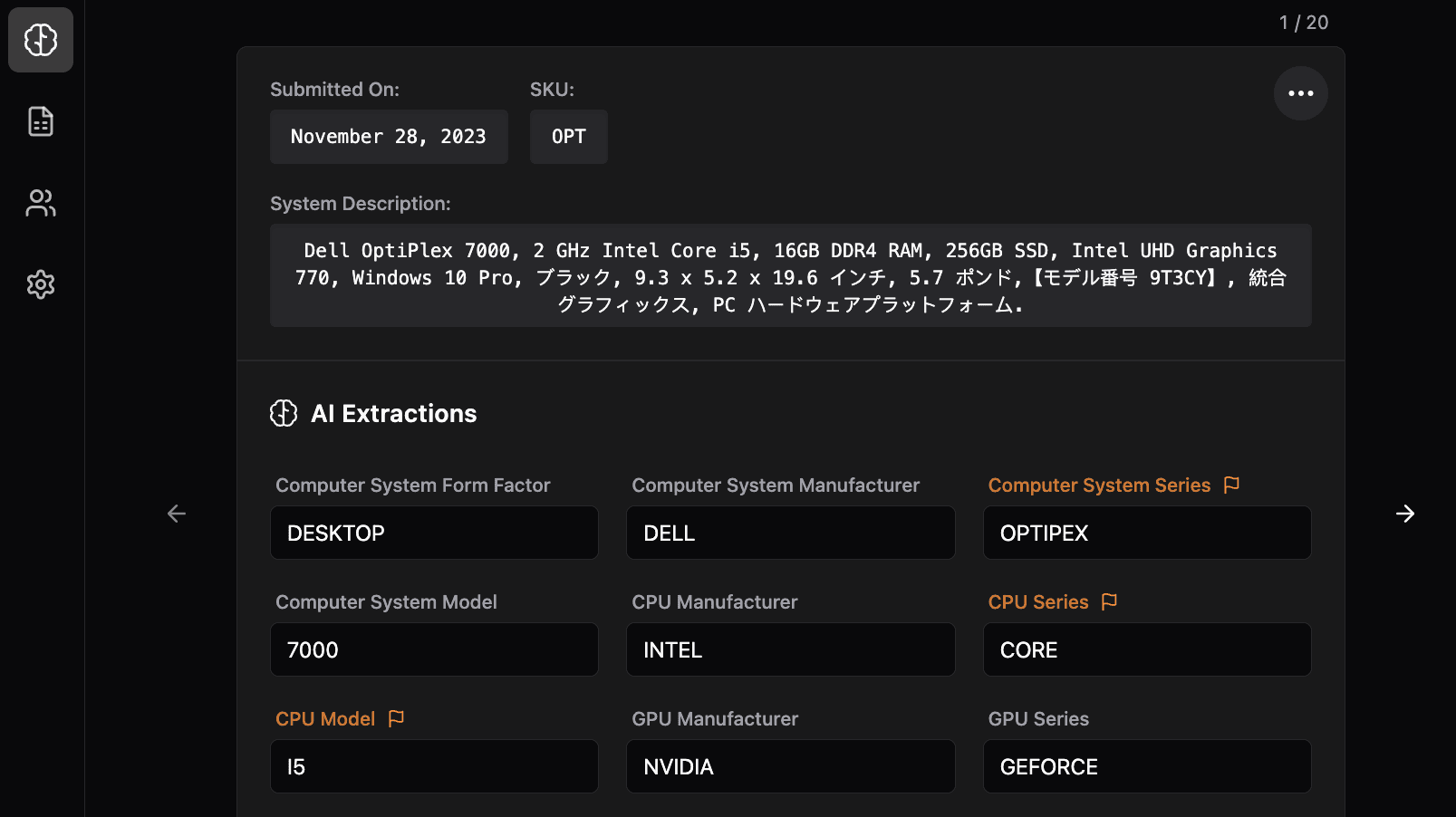Viewport: 1456px width, 817px height.
Task: Click the CPU Series label
Action: pos(1038,602)
